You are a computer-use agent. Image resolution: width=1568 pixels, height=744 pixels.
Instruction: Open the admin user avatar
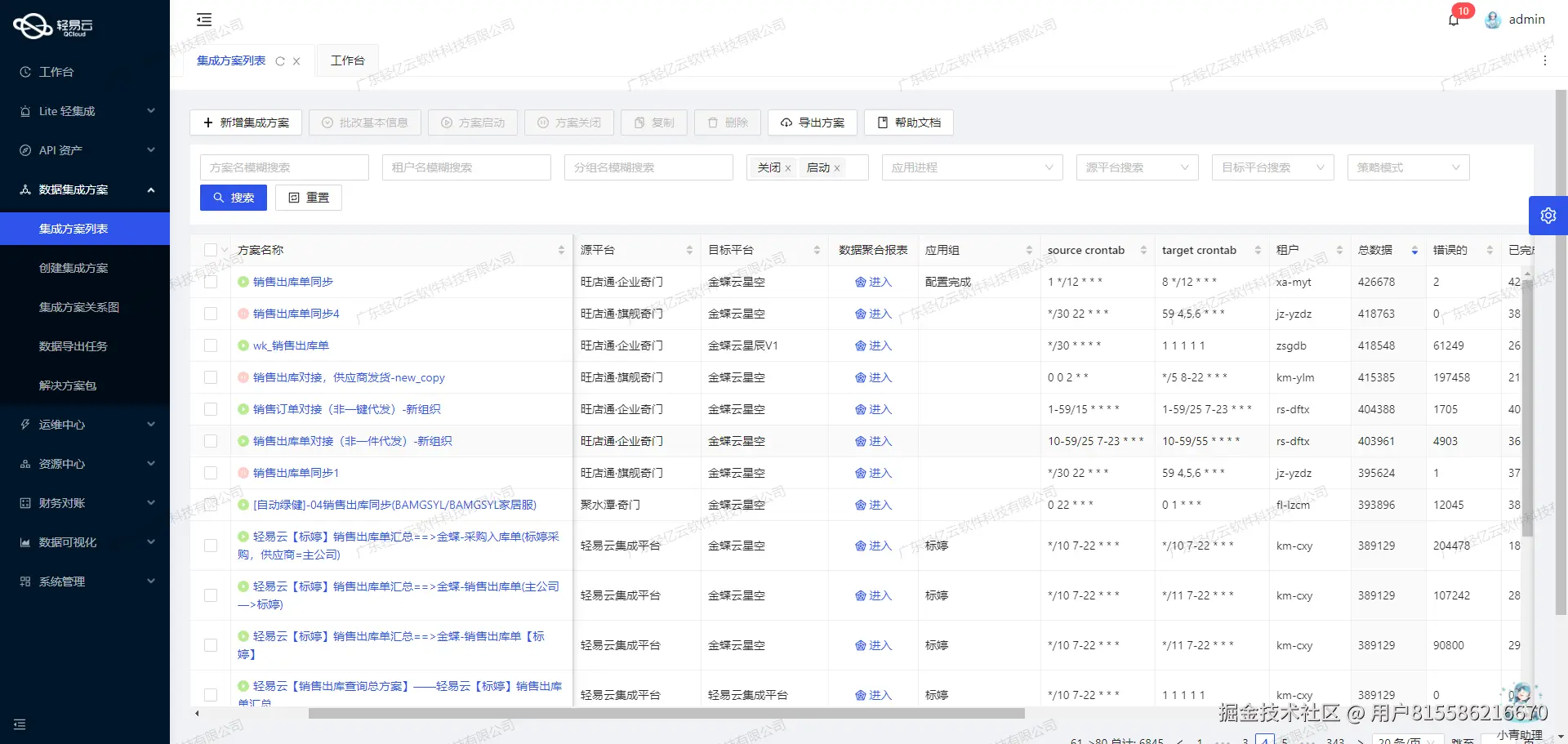(x=1493, y=20)
